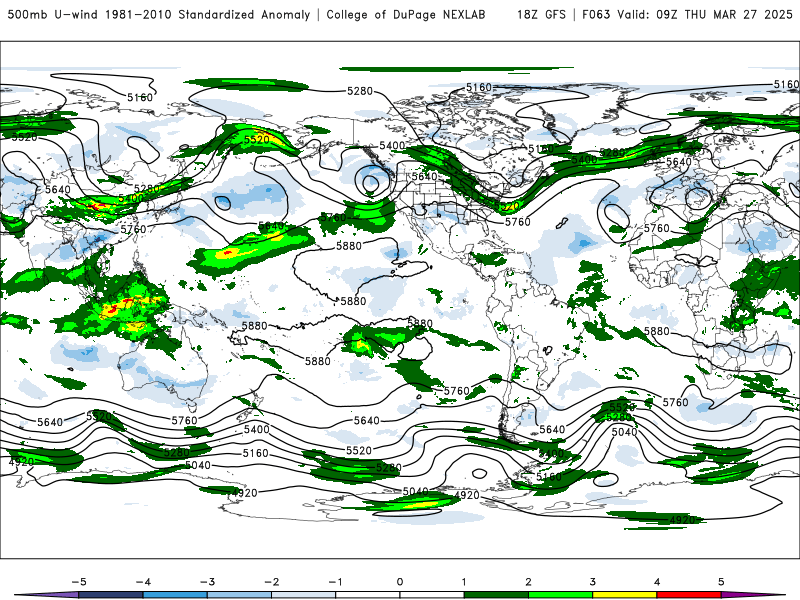
Task: Click the '0' colorbar tick label
Action: coord(399,582)
